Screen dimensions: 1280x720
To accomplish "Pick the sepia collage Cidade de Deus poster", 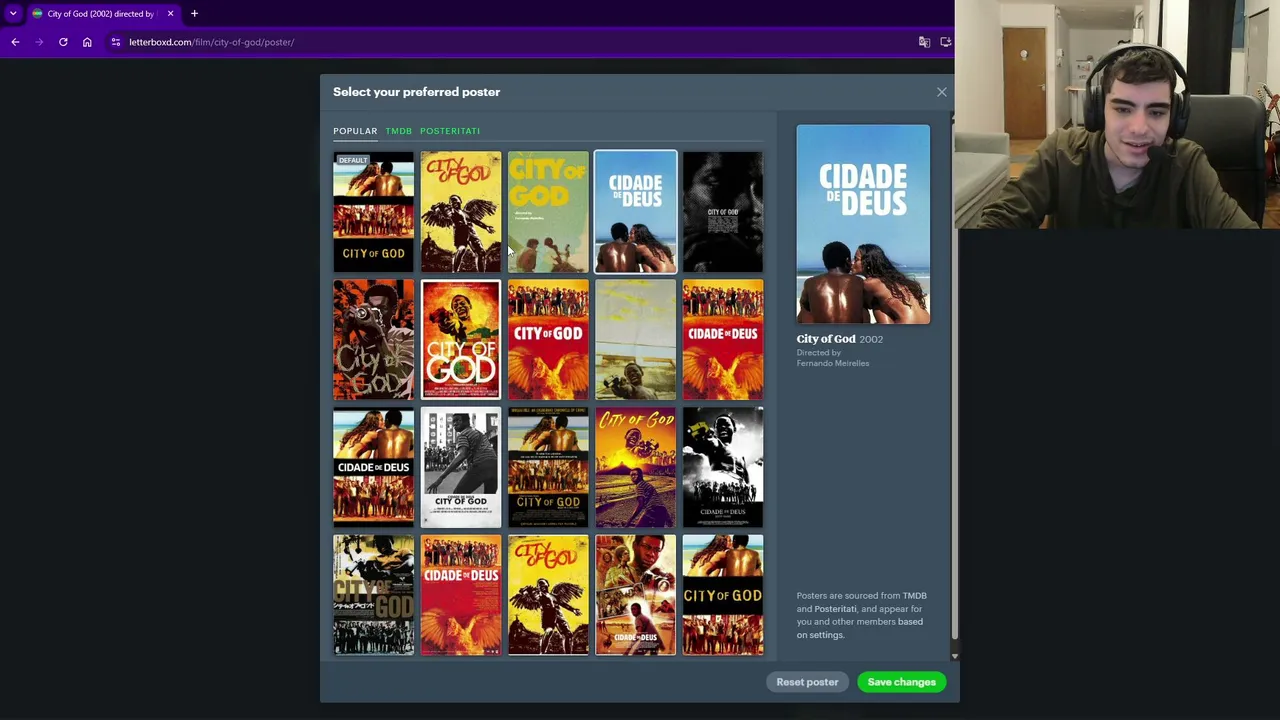I will click(635, 595).
